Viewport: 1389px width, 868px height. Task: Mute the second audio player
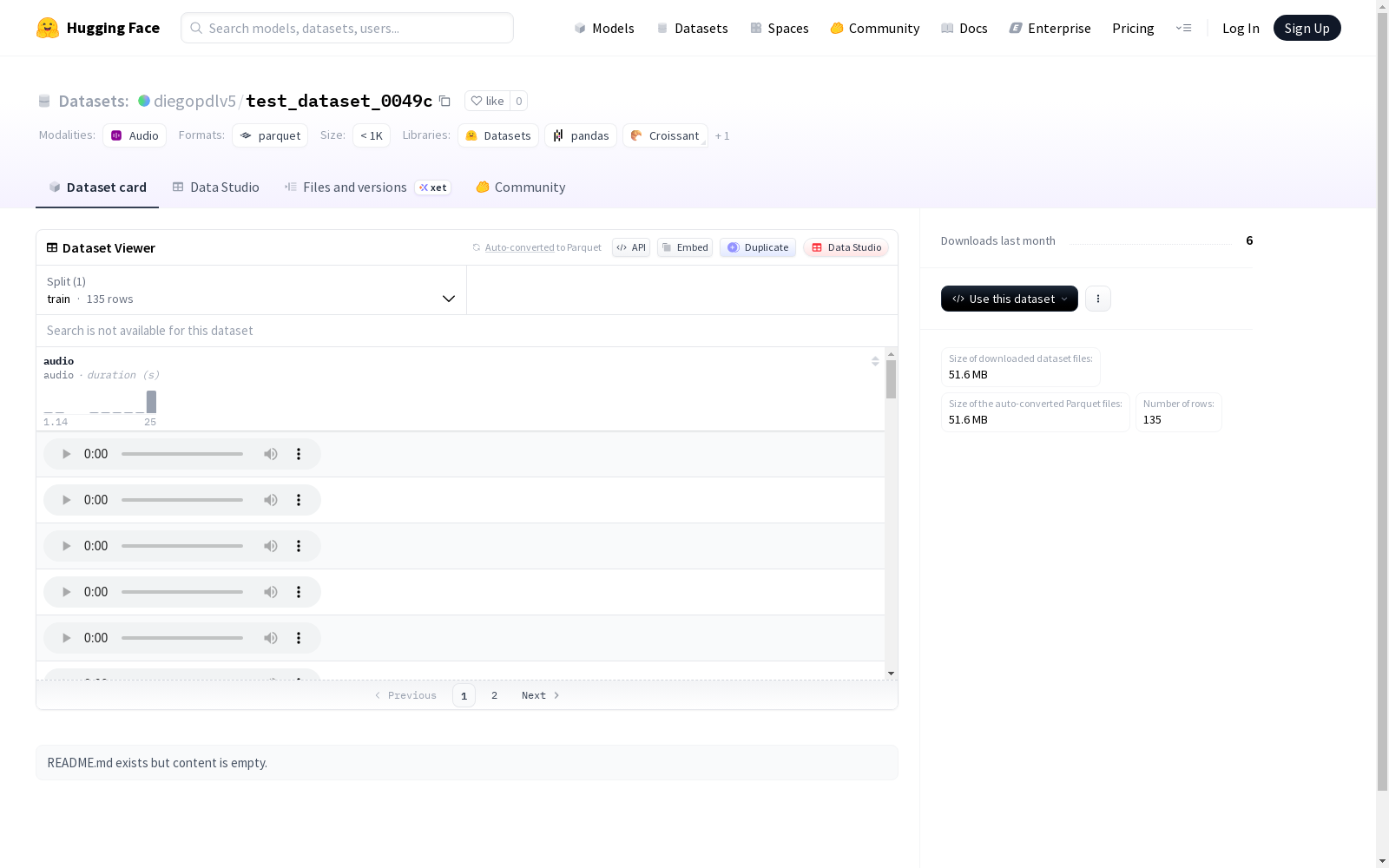tap(271, 500)
